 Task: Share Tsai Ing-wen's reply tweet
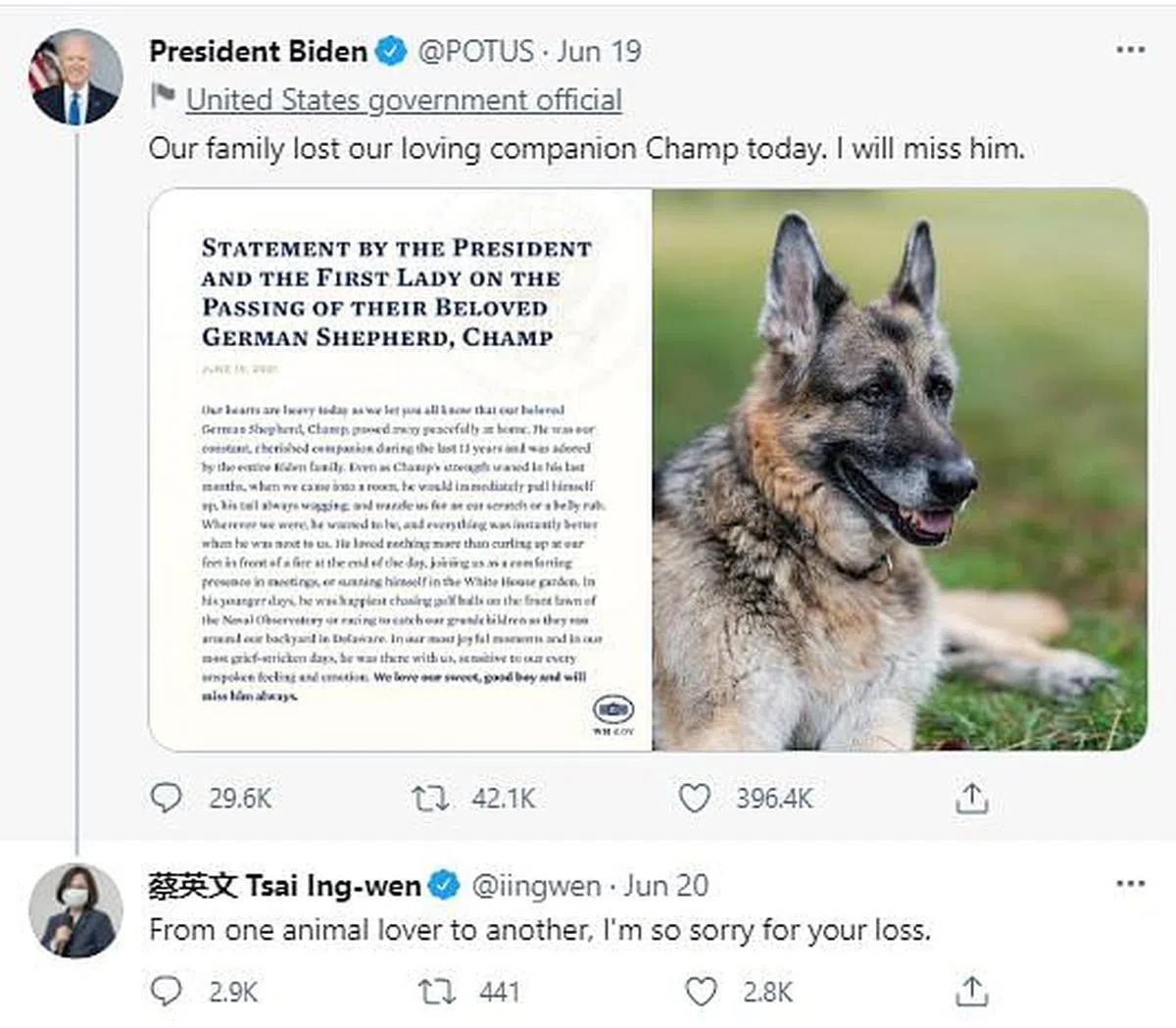click(x=971, y=992)
